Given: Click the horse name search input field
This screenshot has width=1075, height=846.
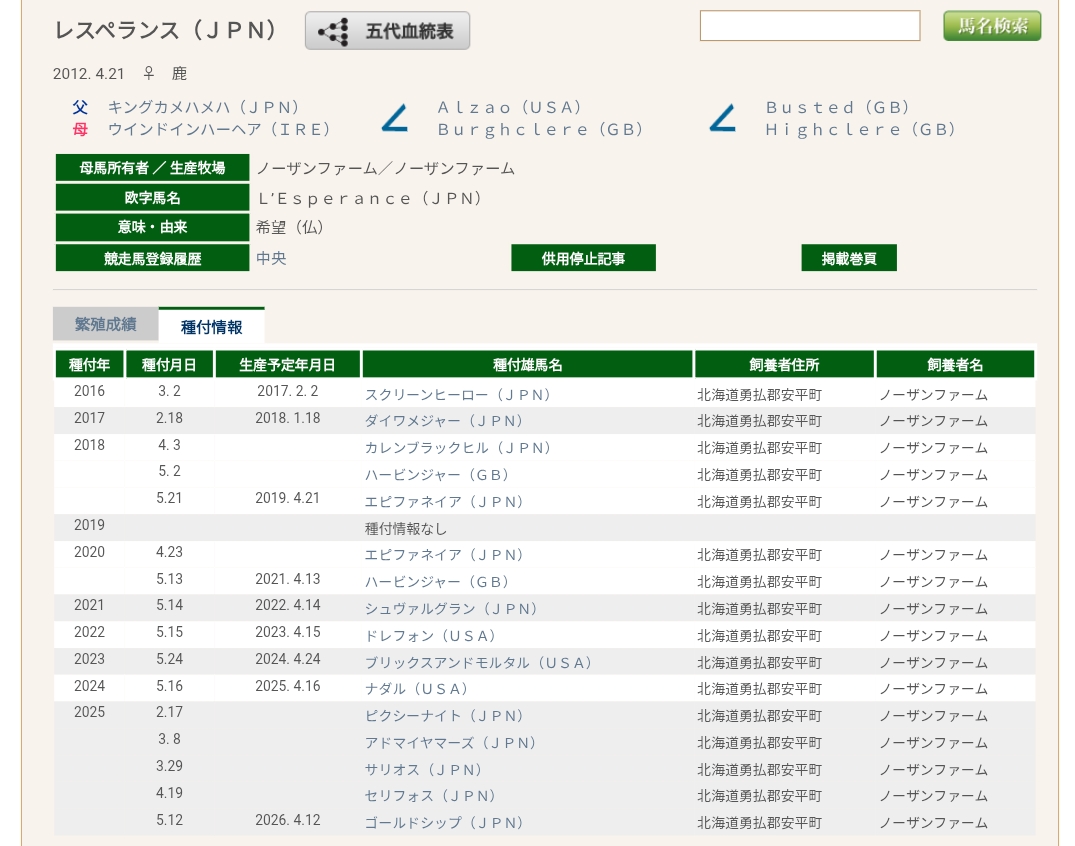Looking at the screenshot, I should tap(809, 26).
